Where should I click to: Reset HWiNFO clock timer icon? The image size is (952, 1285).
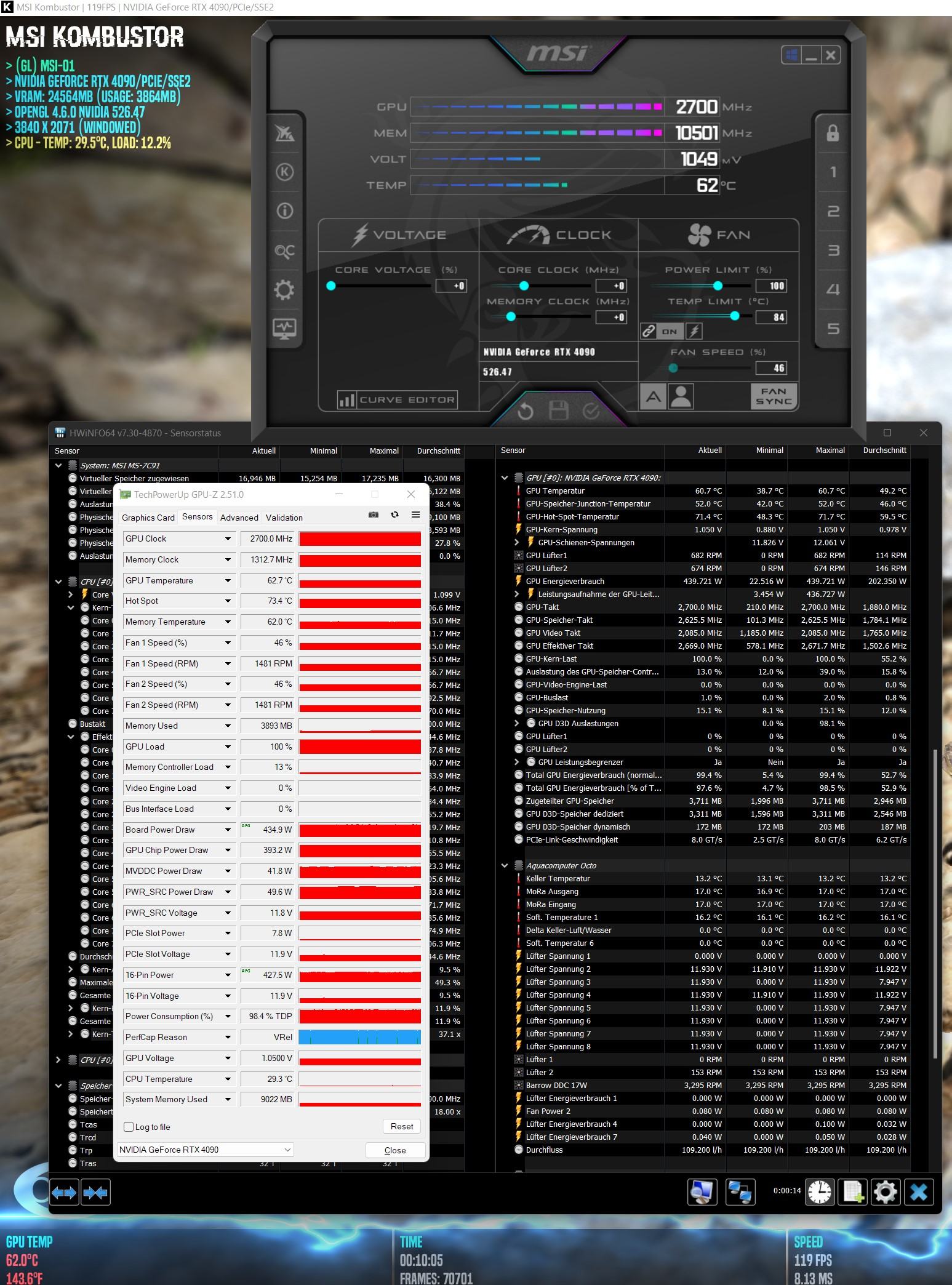(x=819, y=1192)
